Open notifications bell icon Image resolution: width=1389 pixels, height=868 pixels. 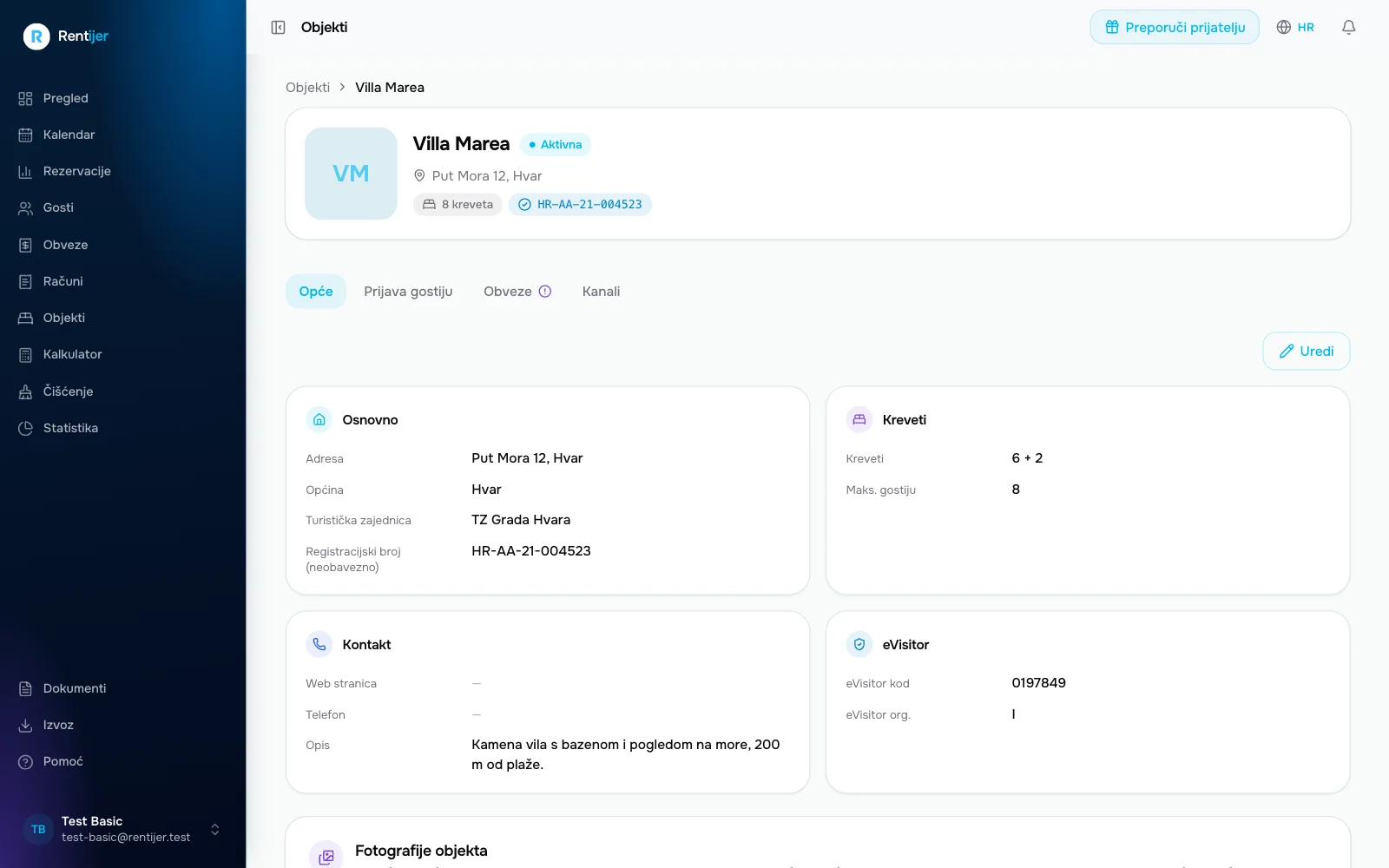tap(1348, 28)
